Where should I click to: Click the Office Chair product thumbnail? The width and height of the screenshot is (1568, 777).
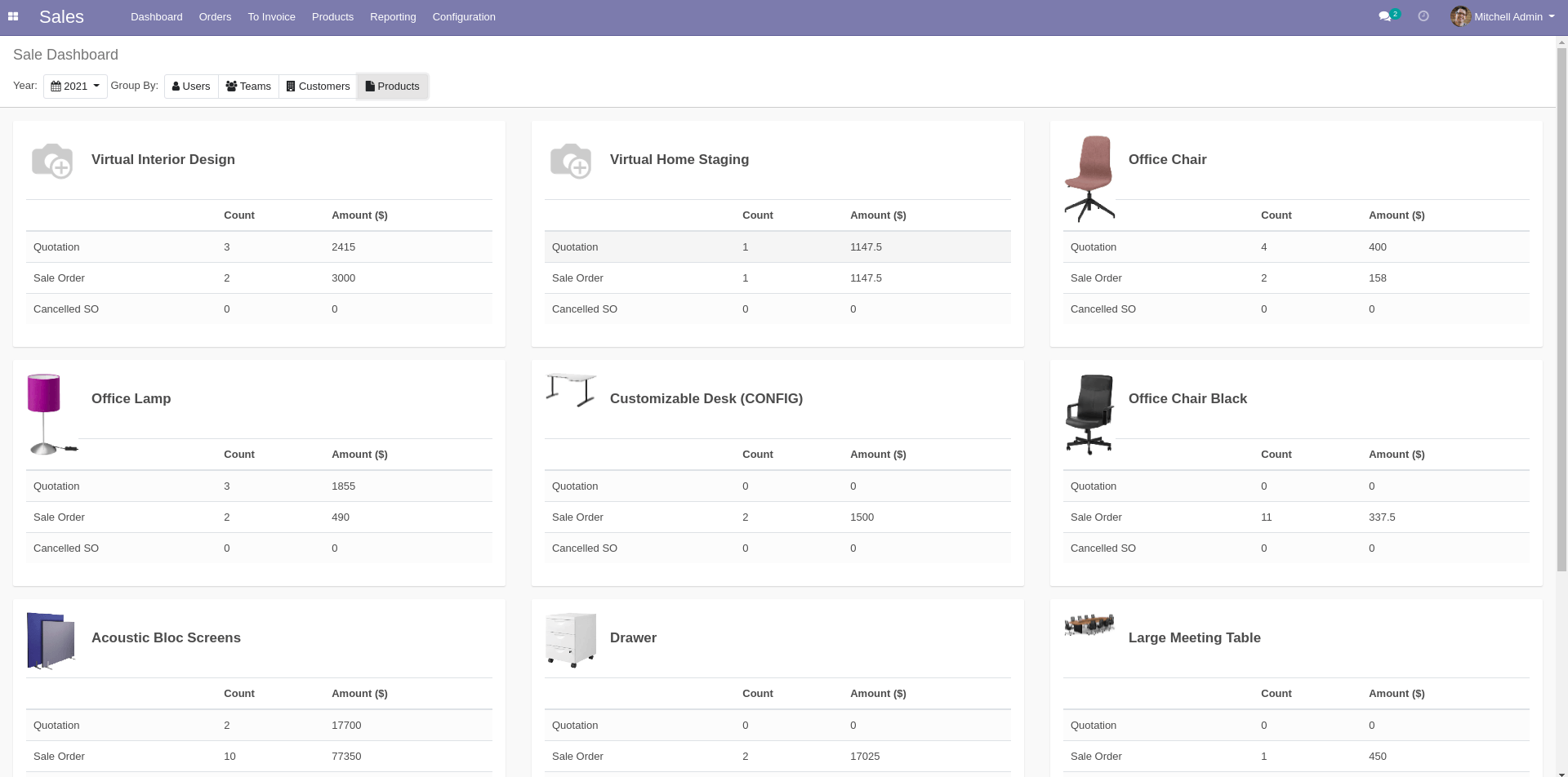(1089, 176)
